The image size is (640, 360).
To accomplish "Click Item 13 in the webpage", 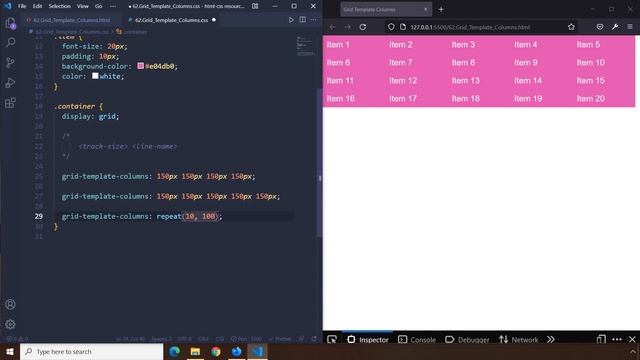I will (x=466, y=80).
